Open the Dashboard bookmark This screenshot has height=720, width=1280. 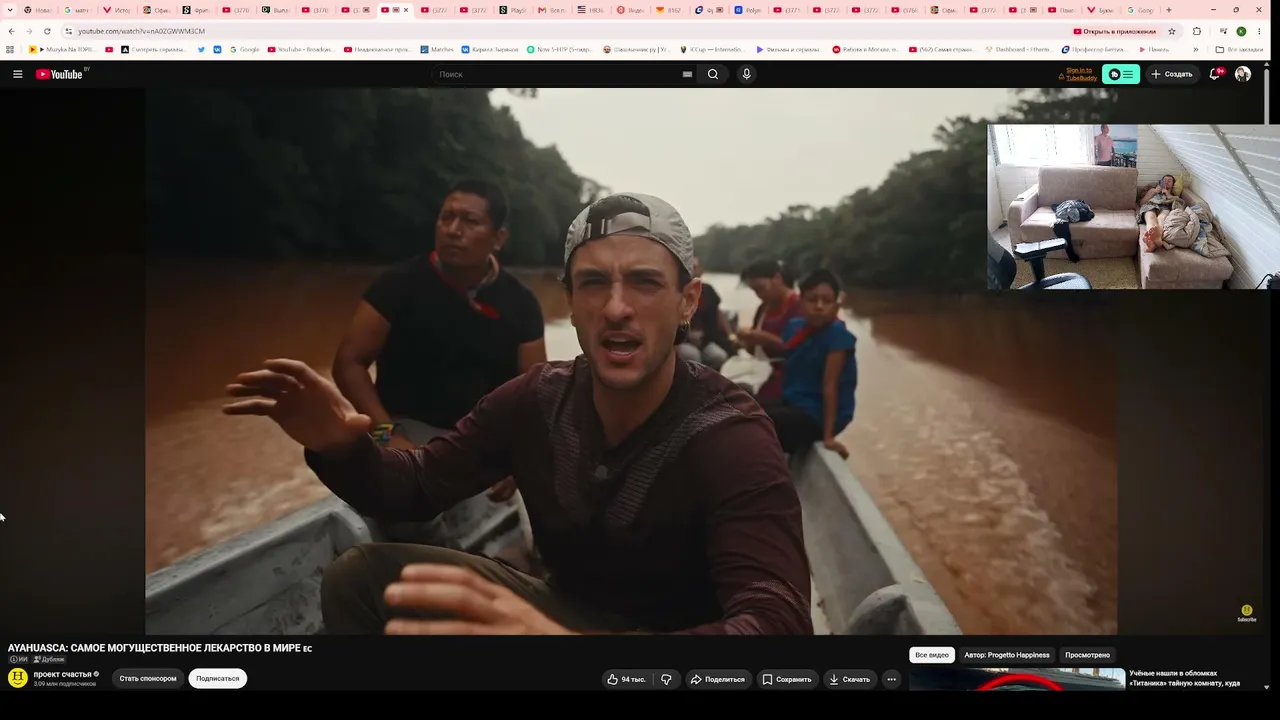tap(1018, 49)
